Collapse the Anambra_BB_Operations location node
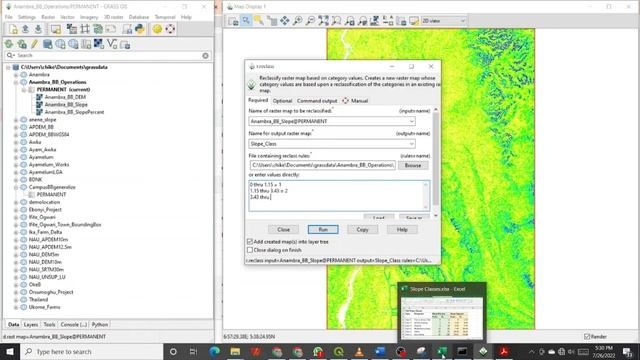640x360 pixels. pyautogui.click(x=16, y=82)
